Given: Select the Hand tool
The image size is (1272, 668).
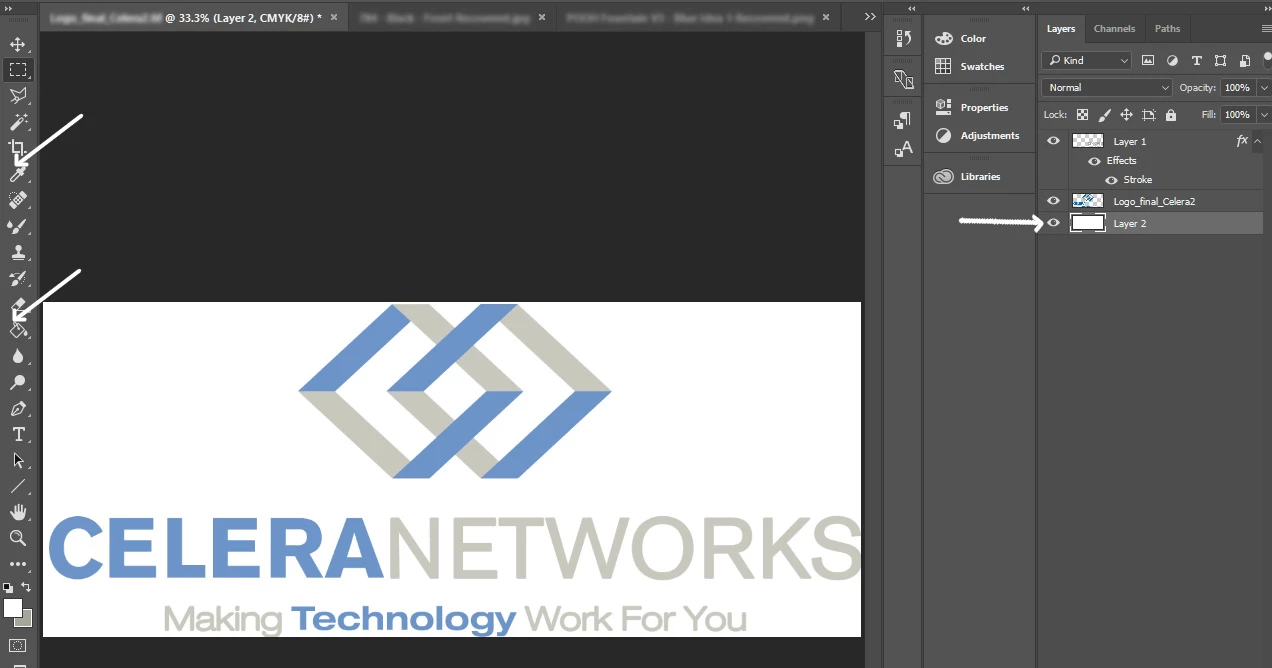Looking at the screenshot, I should (18, 512).
